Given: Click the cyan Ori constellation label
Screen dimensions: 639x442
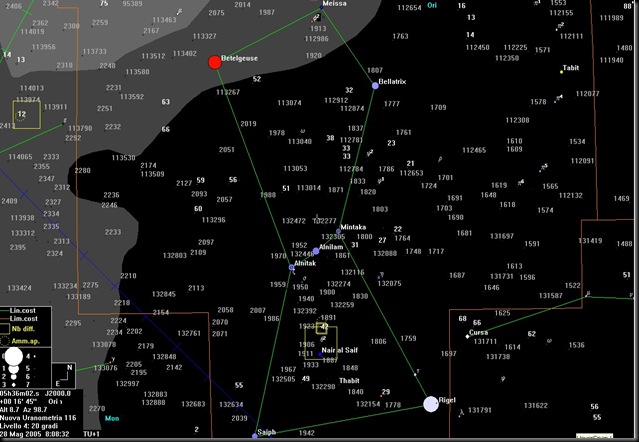Looking at the screenshot, I should tap(432, 5).
